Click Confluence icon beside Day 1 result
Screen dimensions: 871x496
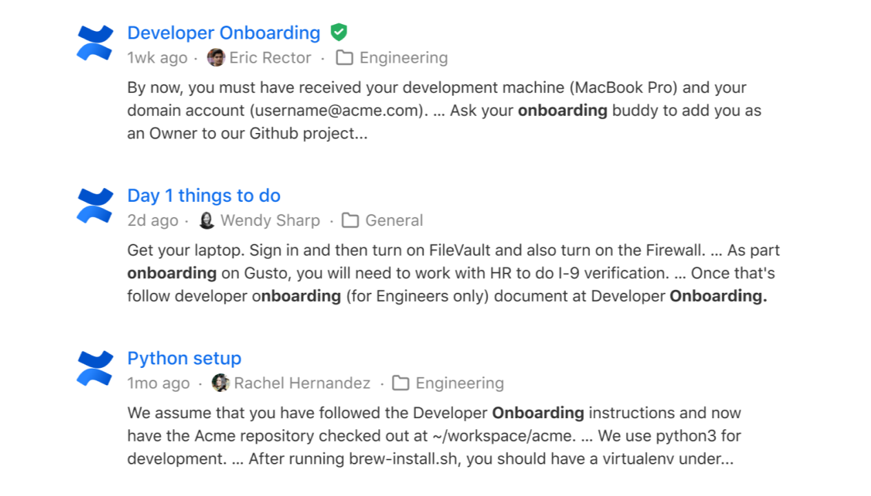tap(96, 206)
